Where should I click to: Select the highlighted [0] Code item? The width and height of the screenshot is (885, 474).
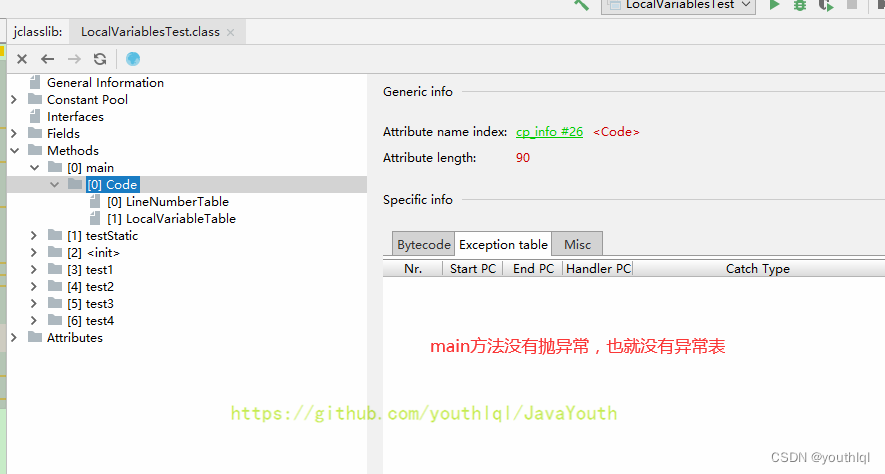point(112,185)
